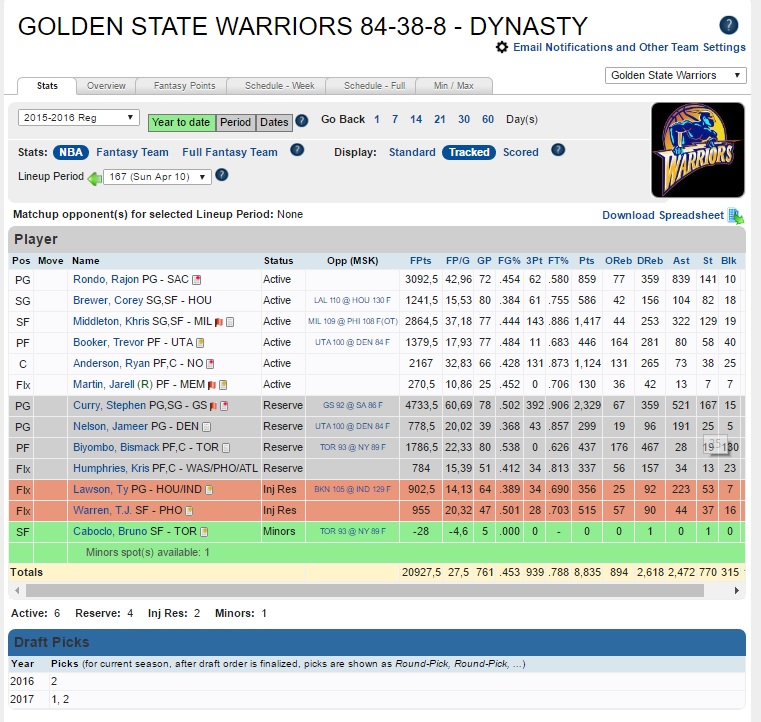The image size is (761, 722).
Task: Open note icon beside Jameer Nelson
Action: (206, 427)
